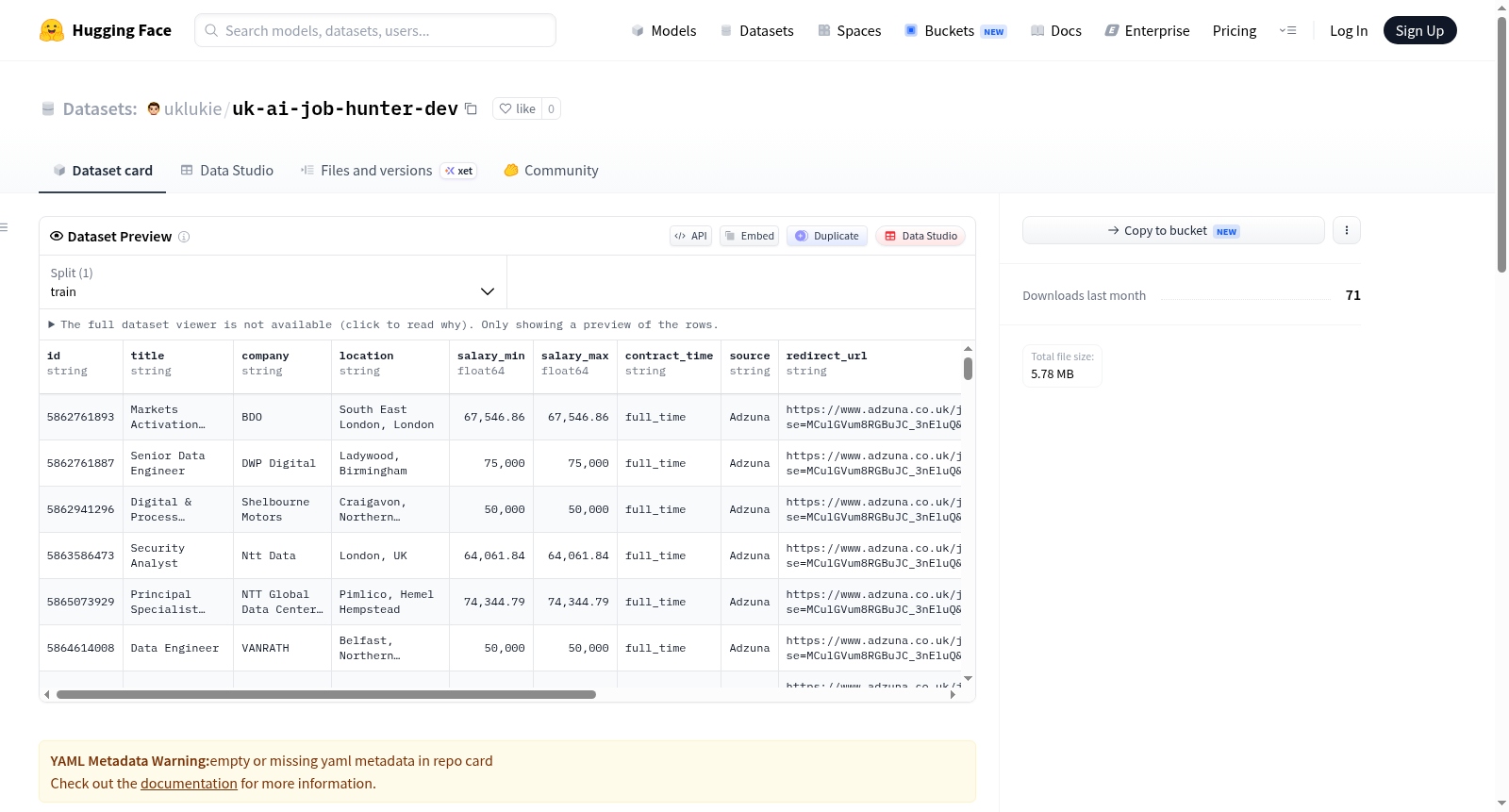Click the Sign Up button

point(1419,30)
